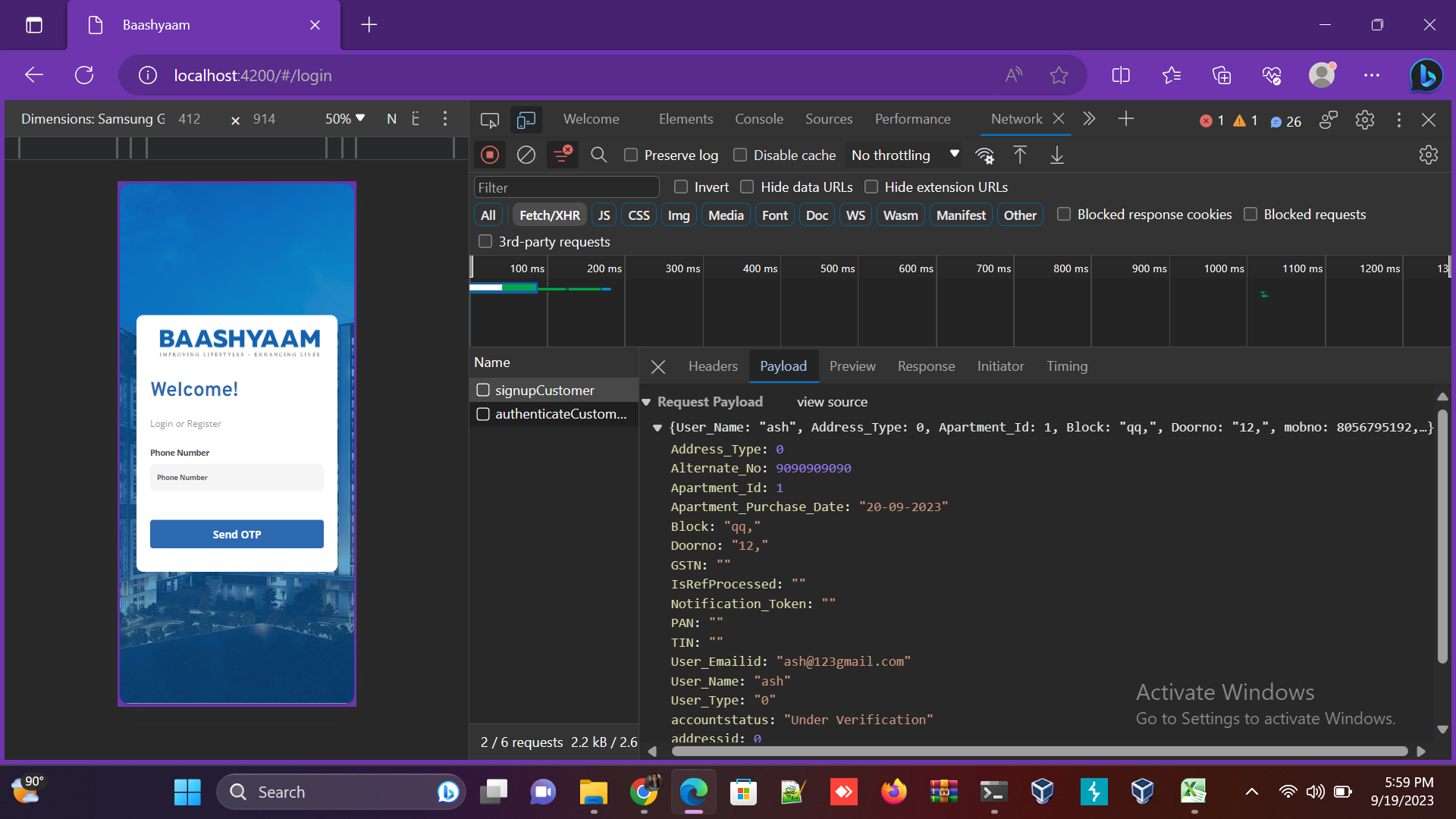Select the authenticateCustomer request row

click(x=560, y=414)
